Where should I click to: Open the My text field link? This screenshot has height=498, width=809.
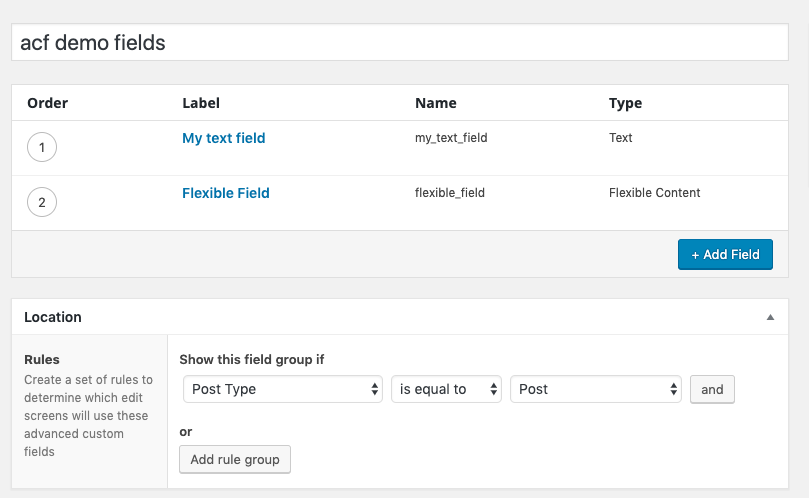[x=224, y=138]
